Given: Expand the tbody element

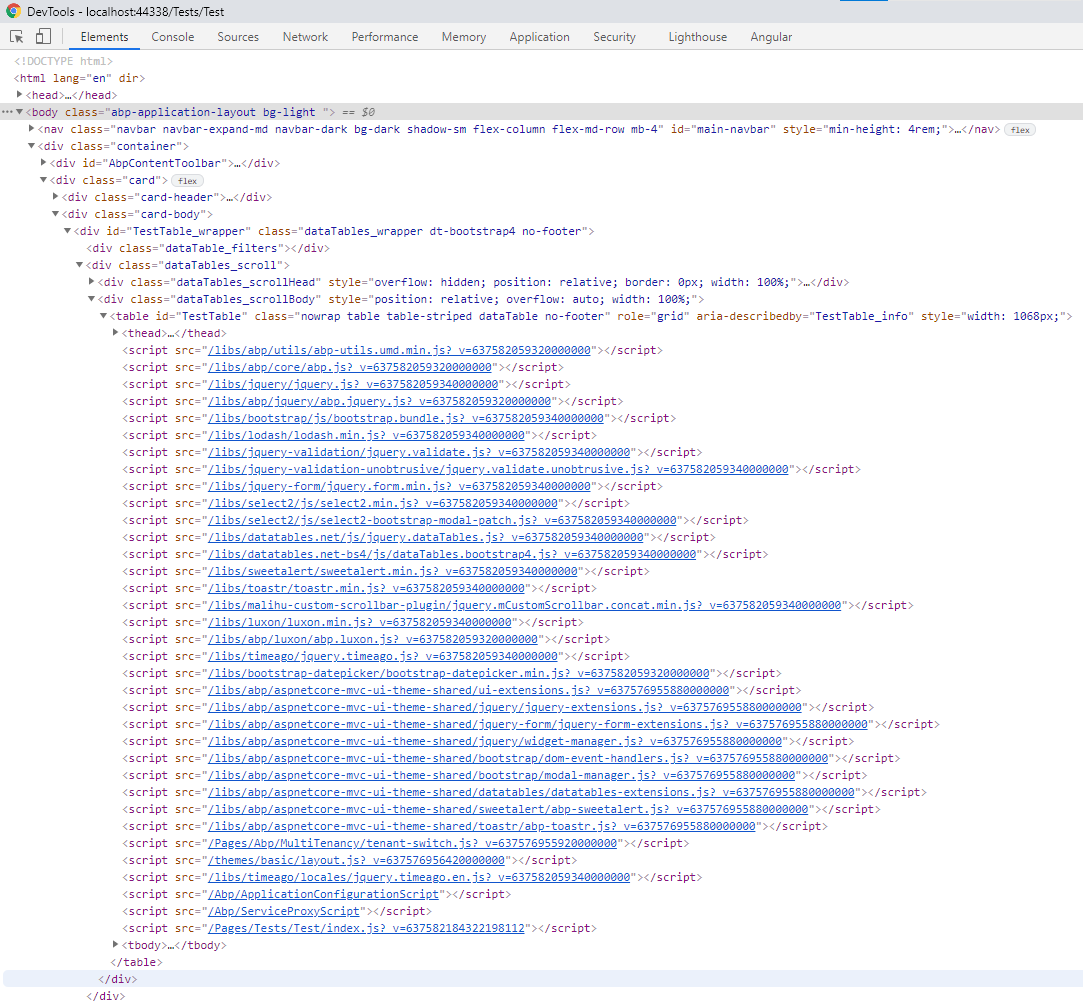Looking at the screenshot, I should [115, 944].
